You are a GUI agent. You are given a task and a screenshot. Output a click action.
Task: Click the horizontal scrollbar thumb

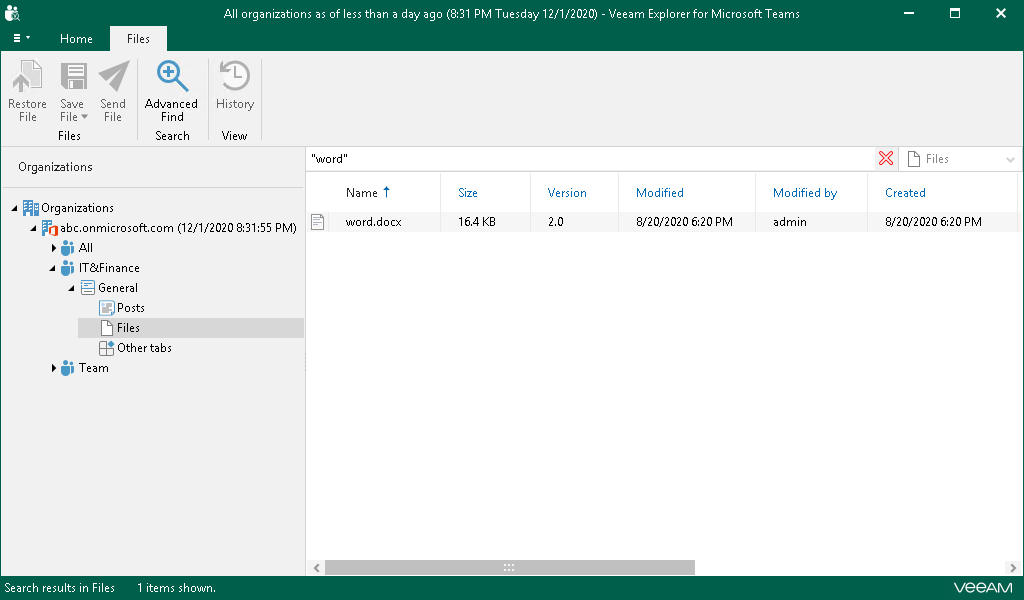click(x=509, y=567)
